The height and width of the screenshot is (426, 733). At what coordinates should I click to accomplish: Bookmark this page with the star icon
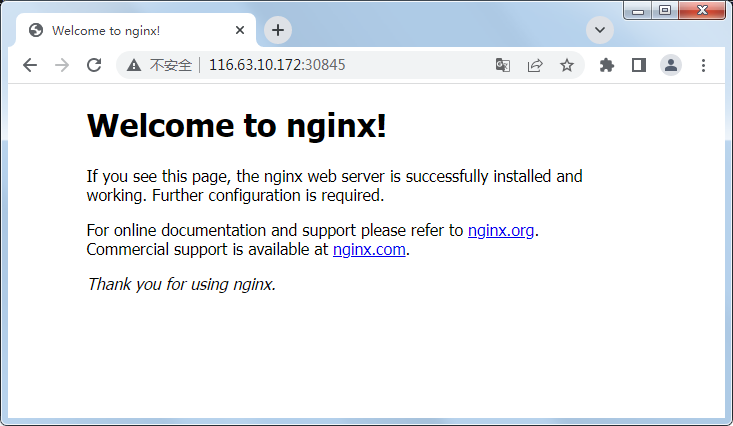pos(567,65)
